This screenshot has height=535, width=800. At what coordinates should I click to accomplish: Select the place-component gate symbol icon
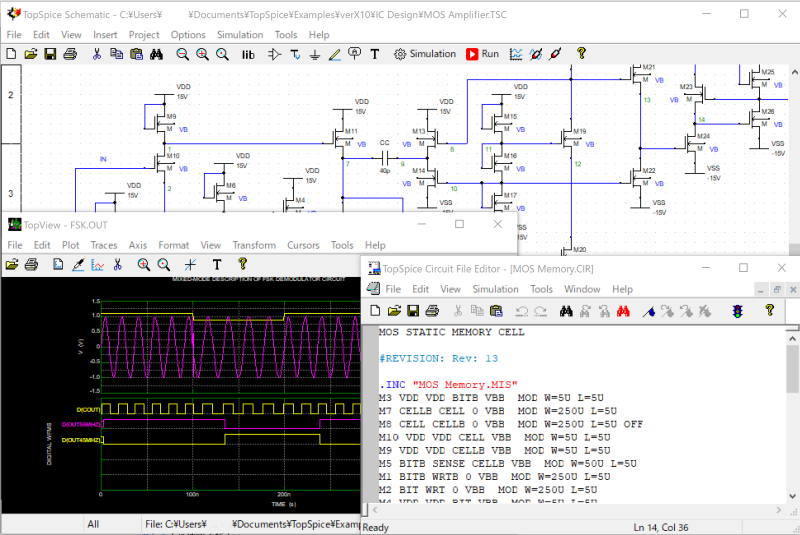pyautogui.click(x=274, y=54)
